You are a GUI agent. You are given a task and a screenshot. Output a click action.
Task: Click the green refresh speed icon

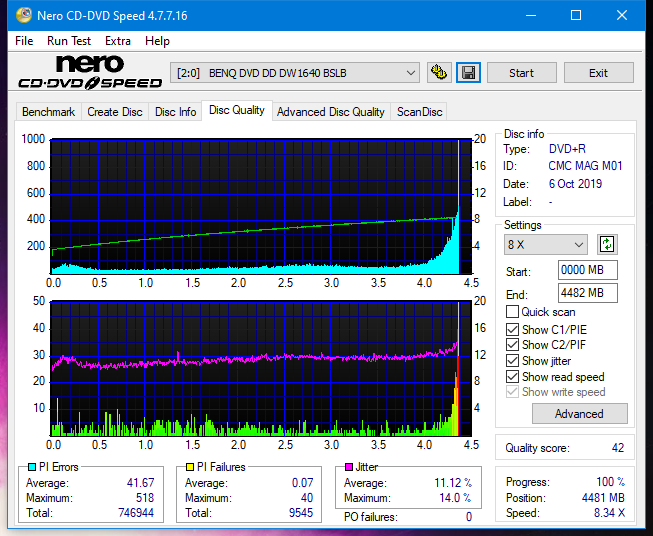[607, 244]
